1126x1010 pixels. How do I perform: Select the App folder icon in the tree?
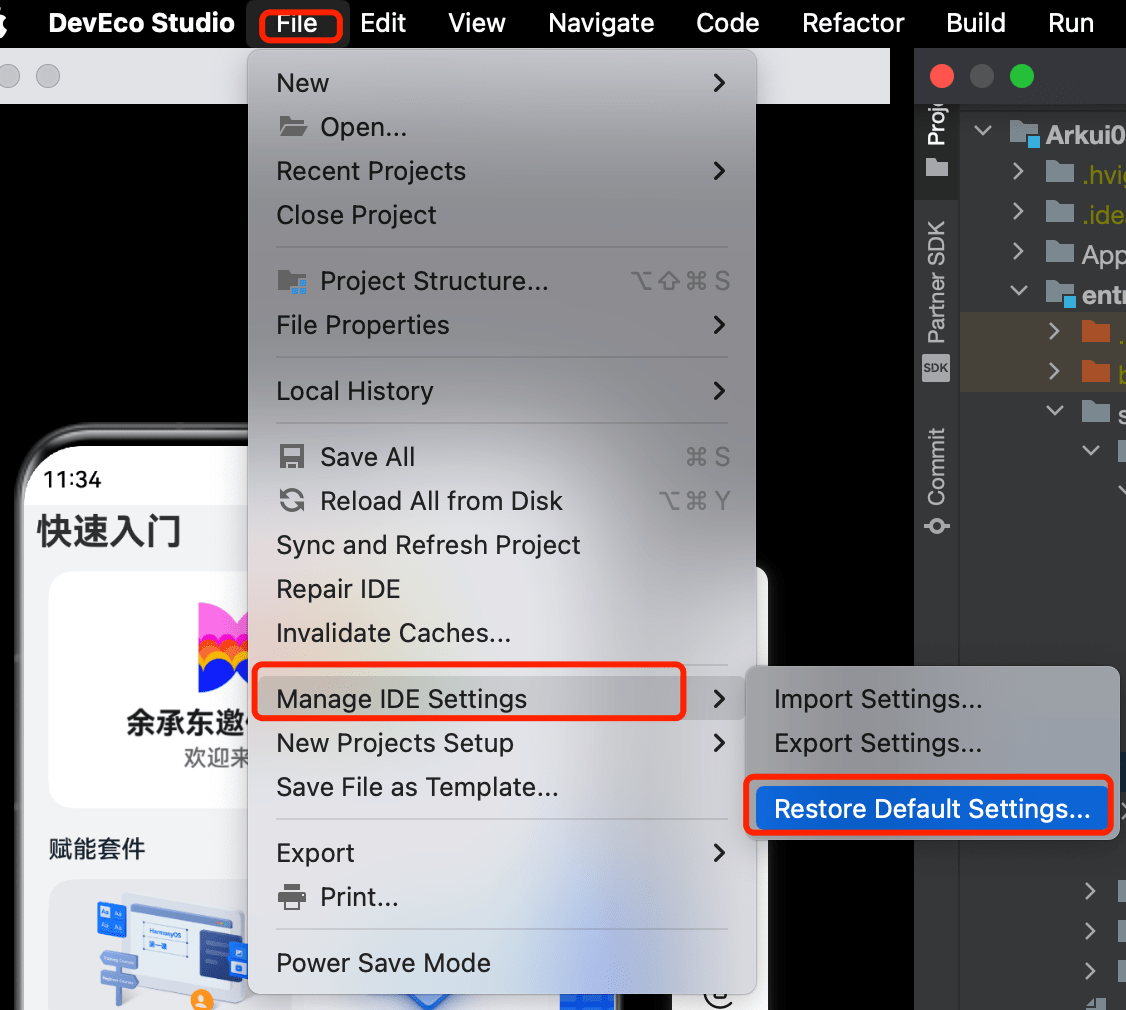click(x=1060, y=252)
